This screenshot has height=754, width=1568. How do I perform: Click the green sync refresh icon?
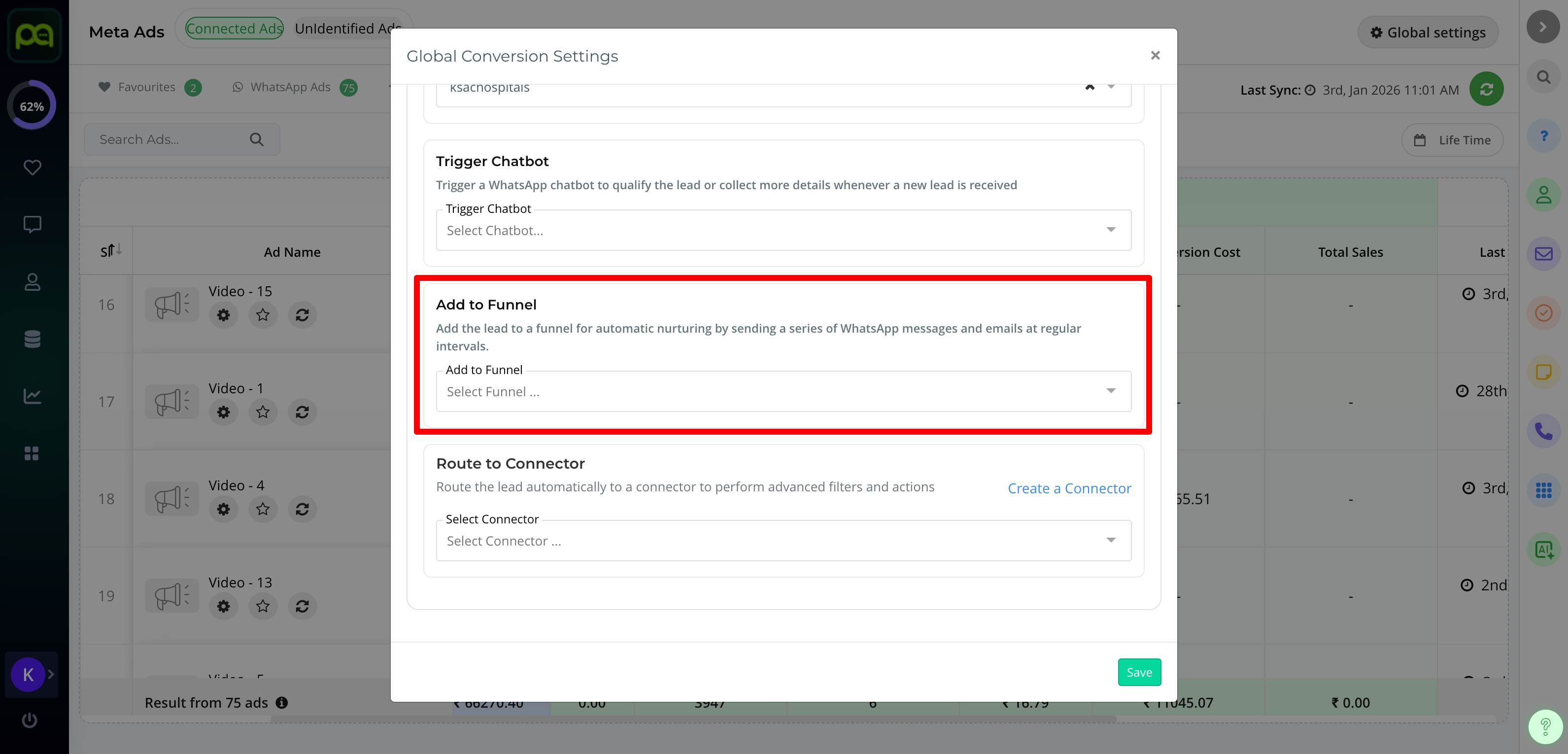[x=1486, y=90]
